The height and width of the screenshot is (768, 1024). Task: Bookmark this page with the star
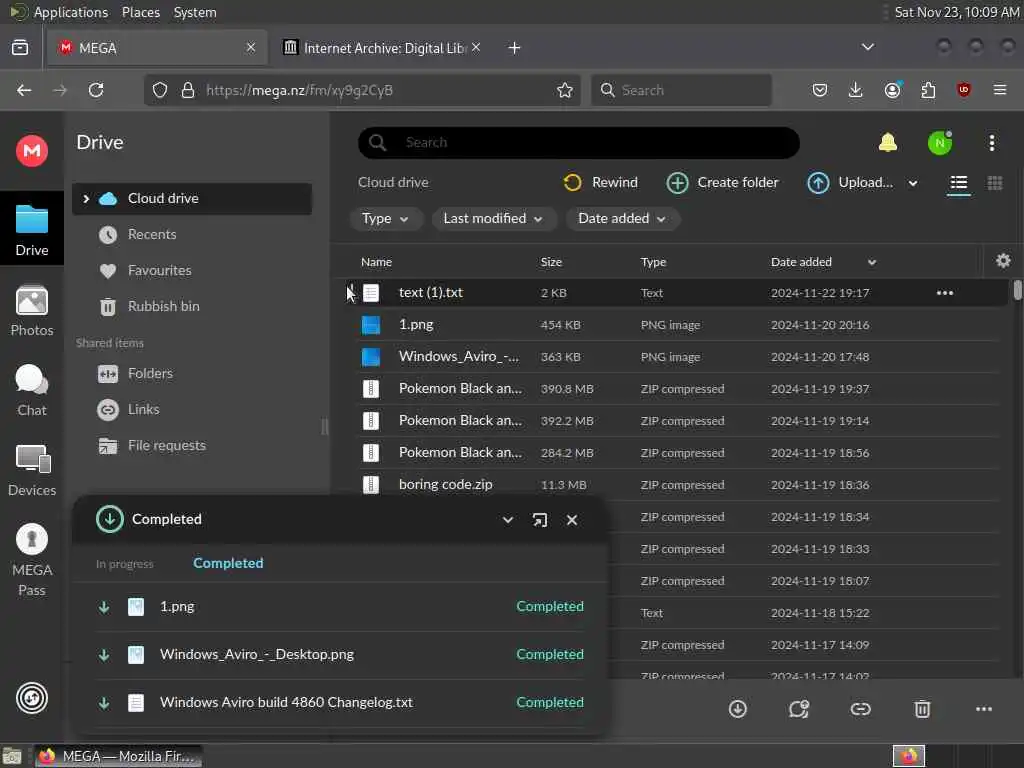click(x=565, y=90)
